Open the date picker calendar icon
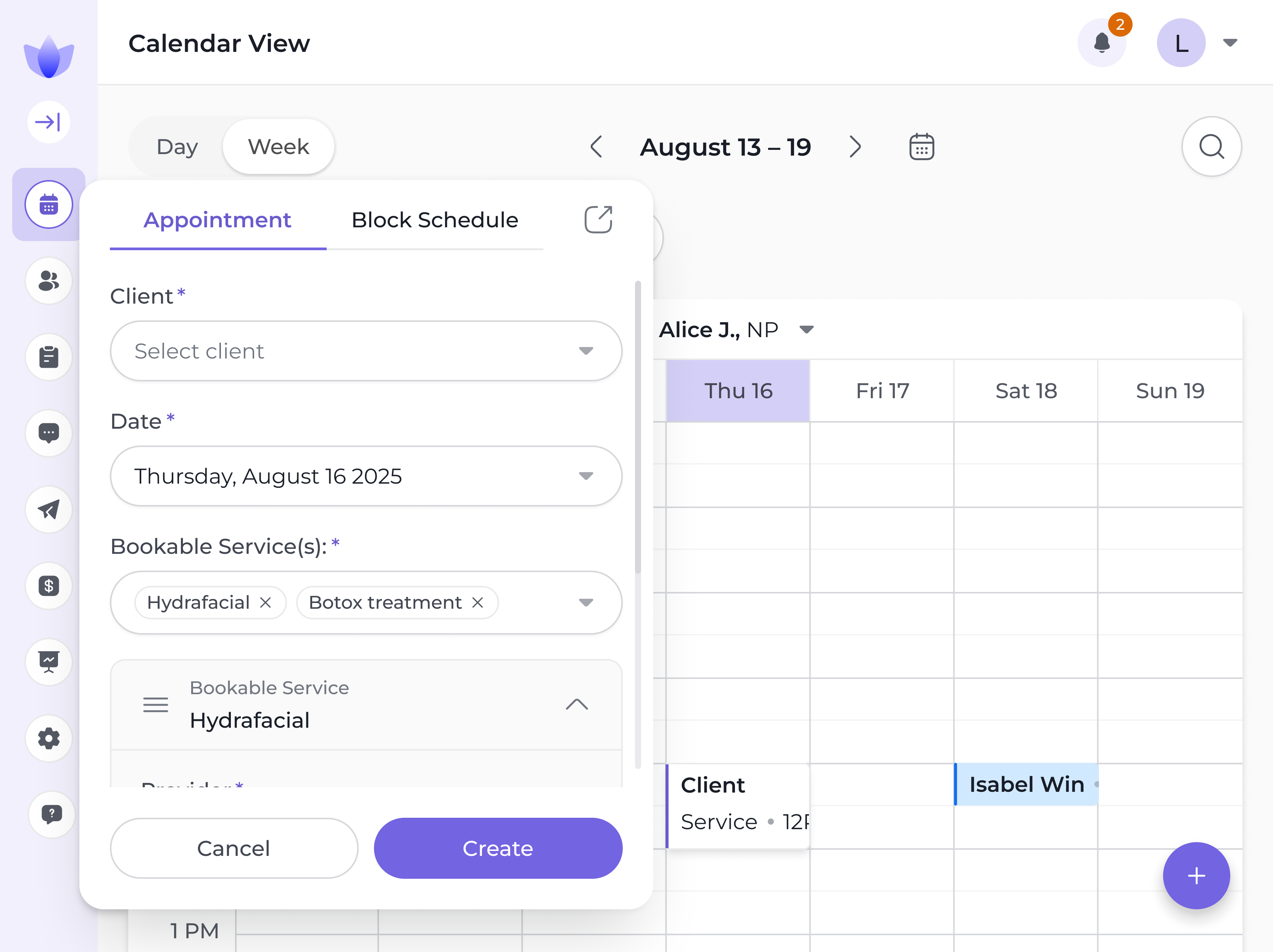 click(x=922, y=147)
